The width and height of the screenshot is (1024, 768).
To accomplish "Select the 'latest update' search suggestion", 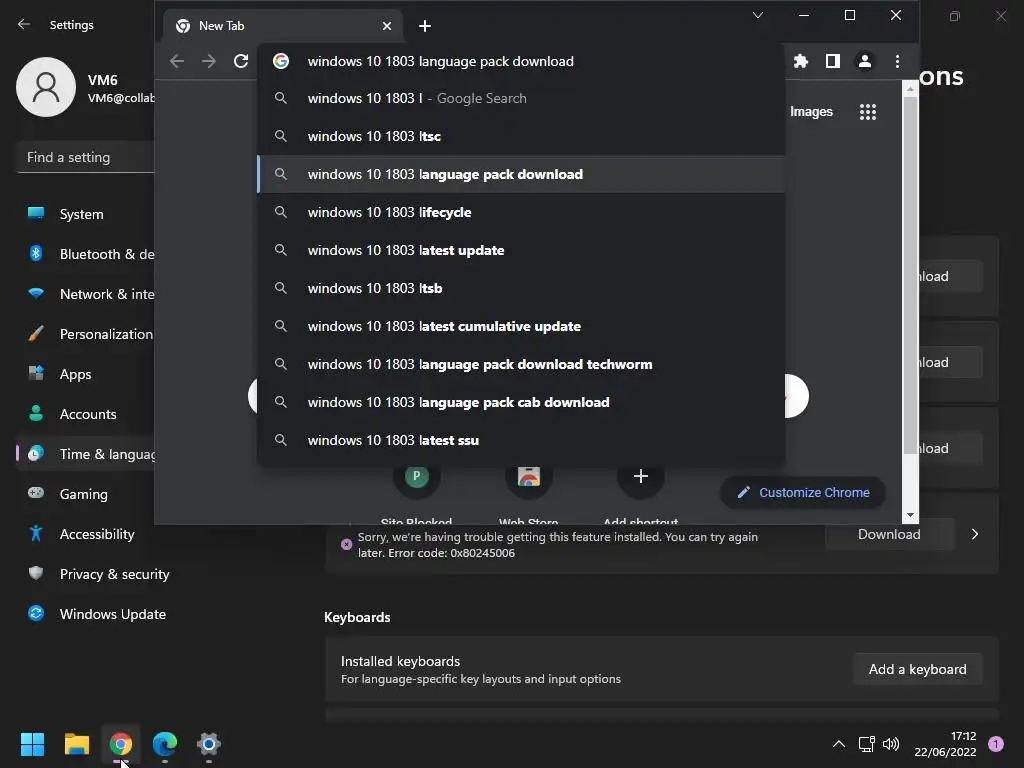I will (x=521, y=250).
